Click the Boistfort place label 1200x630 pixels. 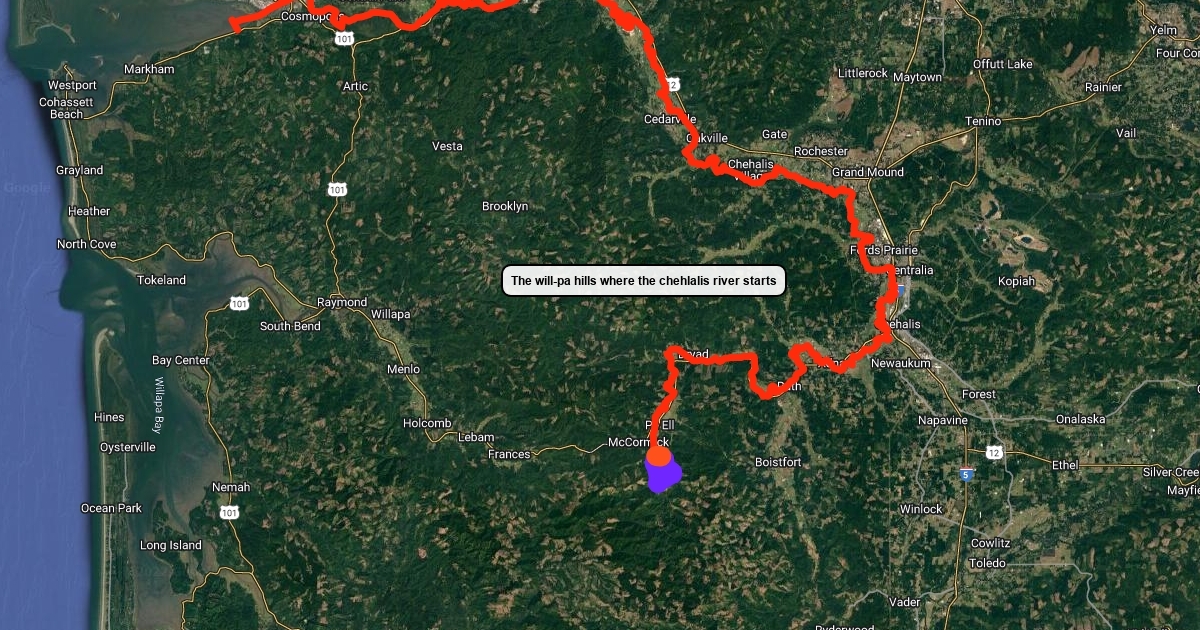click(x=779, y=462)
